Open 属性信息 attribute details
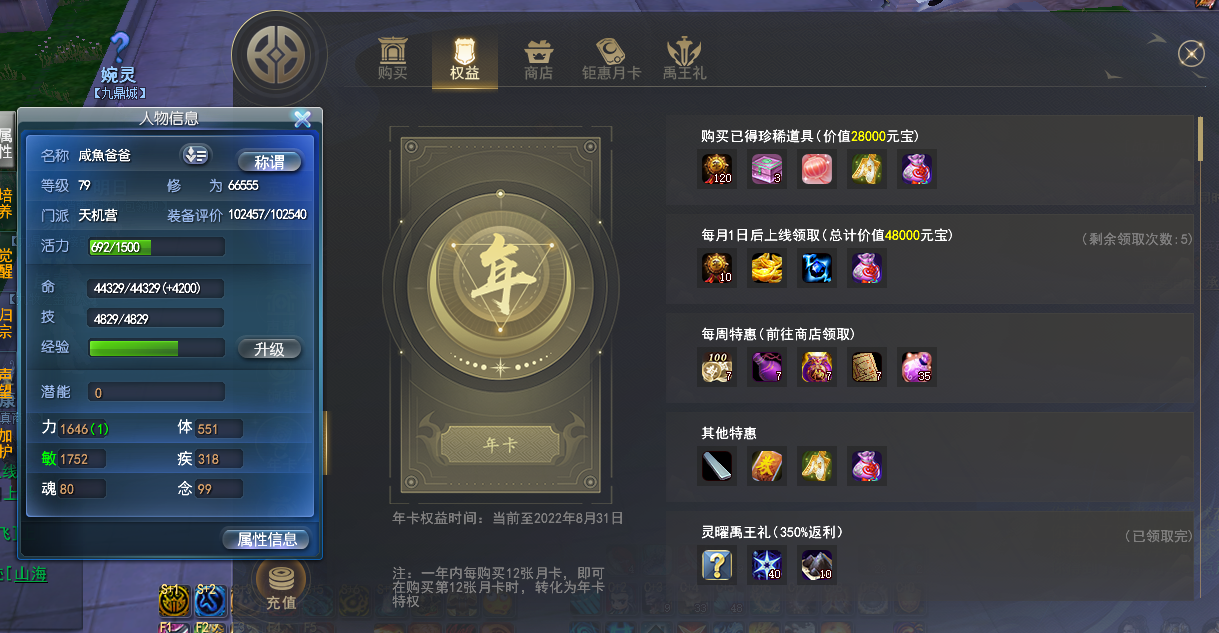Image resolution: width=1219 pixels, height=633 pixels. point(266,539)
